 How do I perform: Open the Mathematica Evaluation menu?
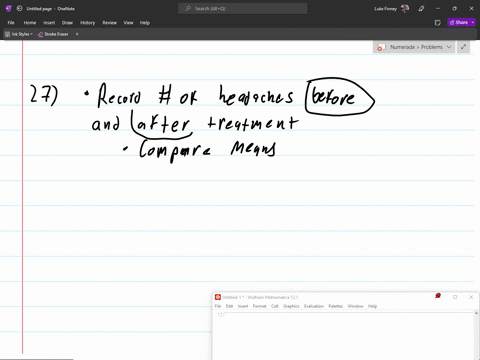[x=314, y=306]
